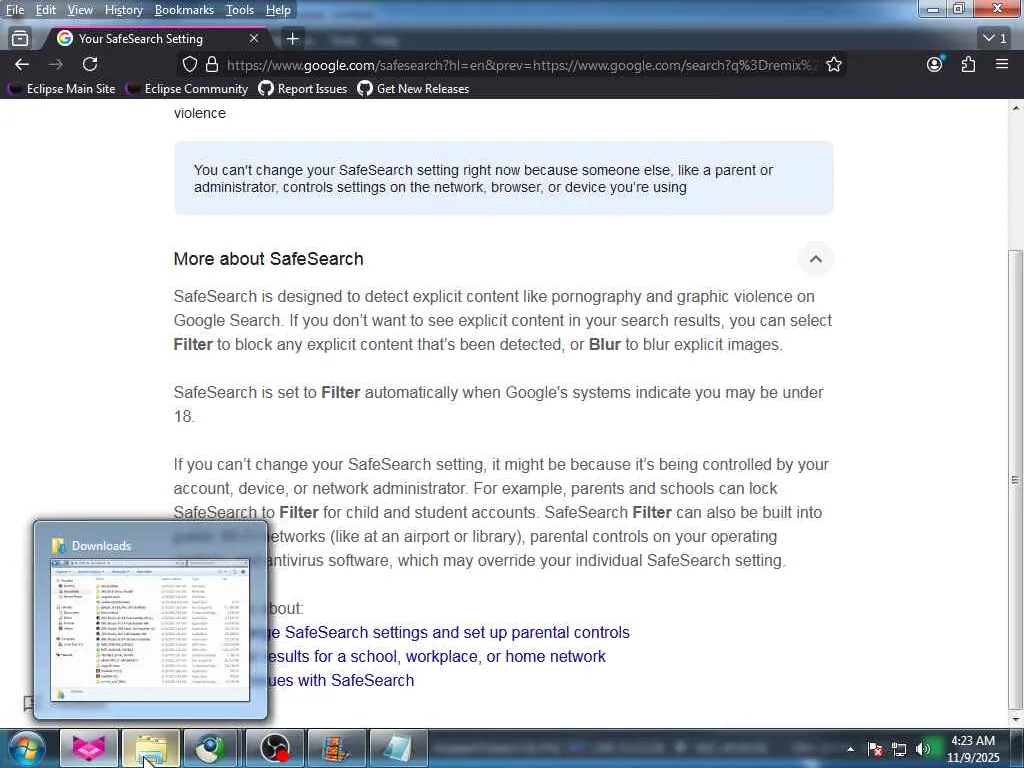
Task: Click the Downloads window preview thumbnail
Action: 150,630
